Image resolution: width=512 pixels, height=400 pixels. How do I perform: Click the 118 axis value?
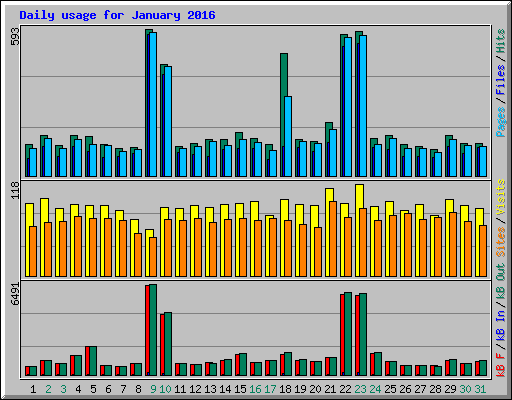[15, 190]
